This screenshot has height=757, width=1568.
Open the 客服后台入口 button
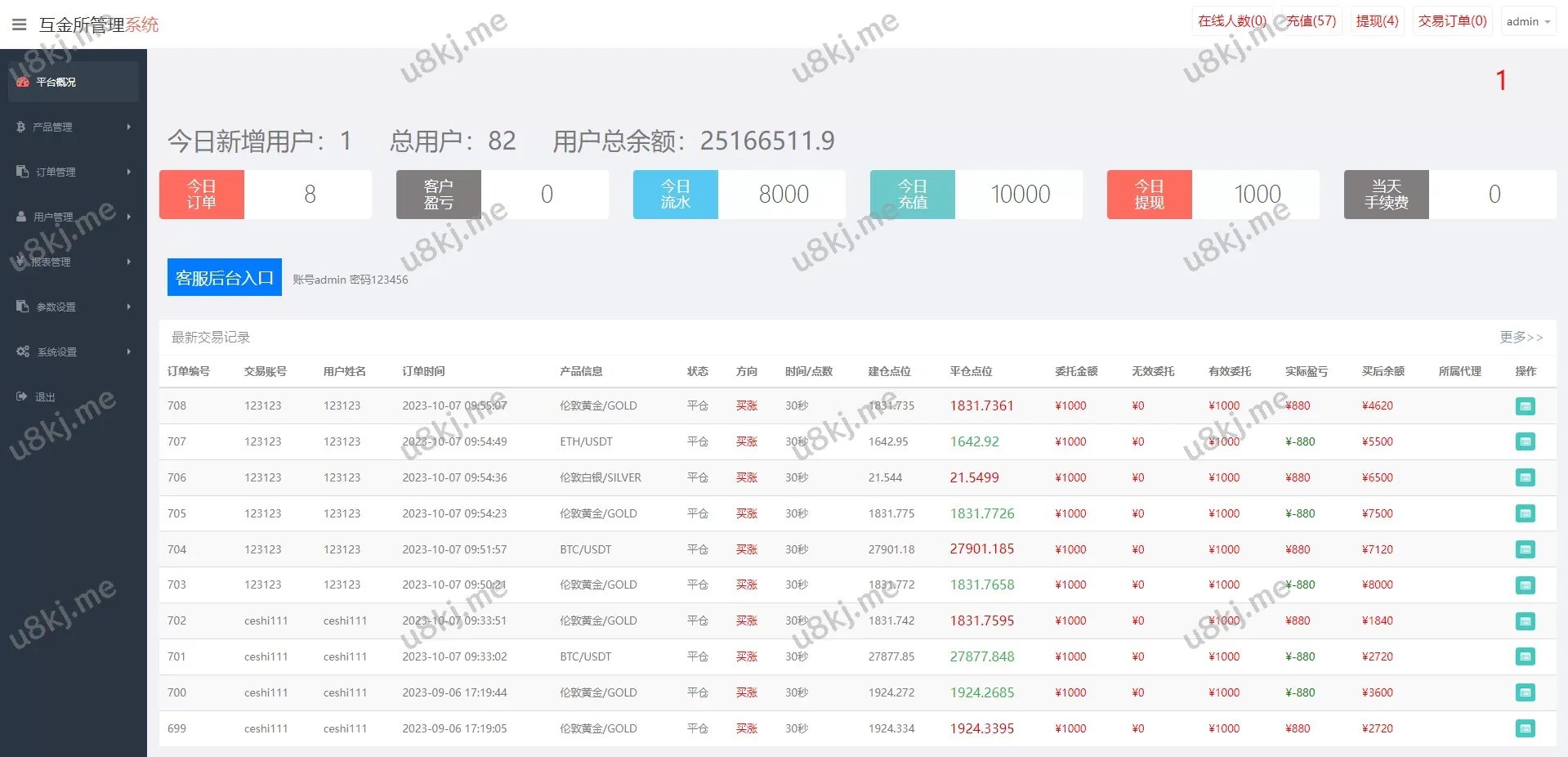225,278
